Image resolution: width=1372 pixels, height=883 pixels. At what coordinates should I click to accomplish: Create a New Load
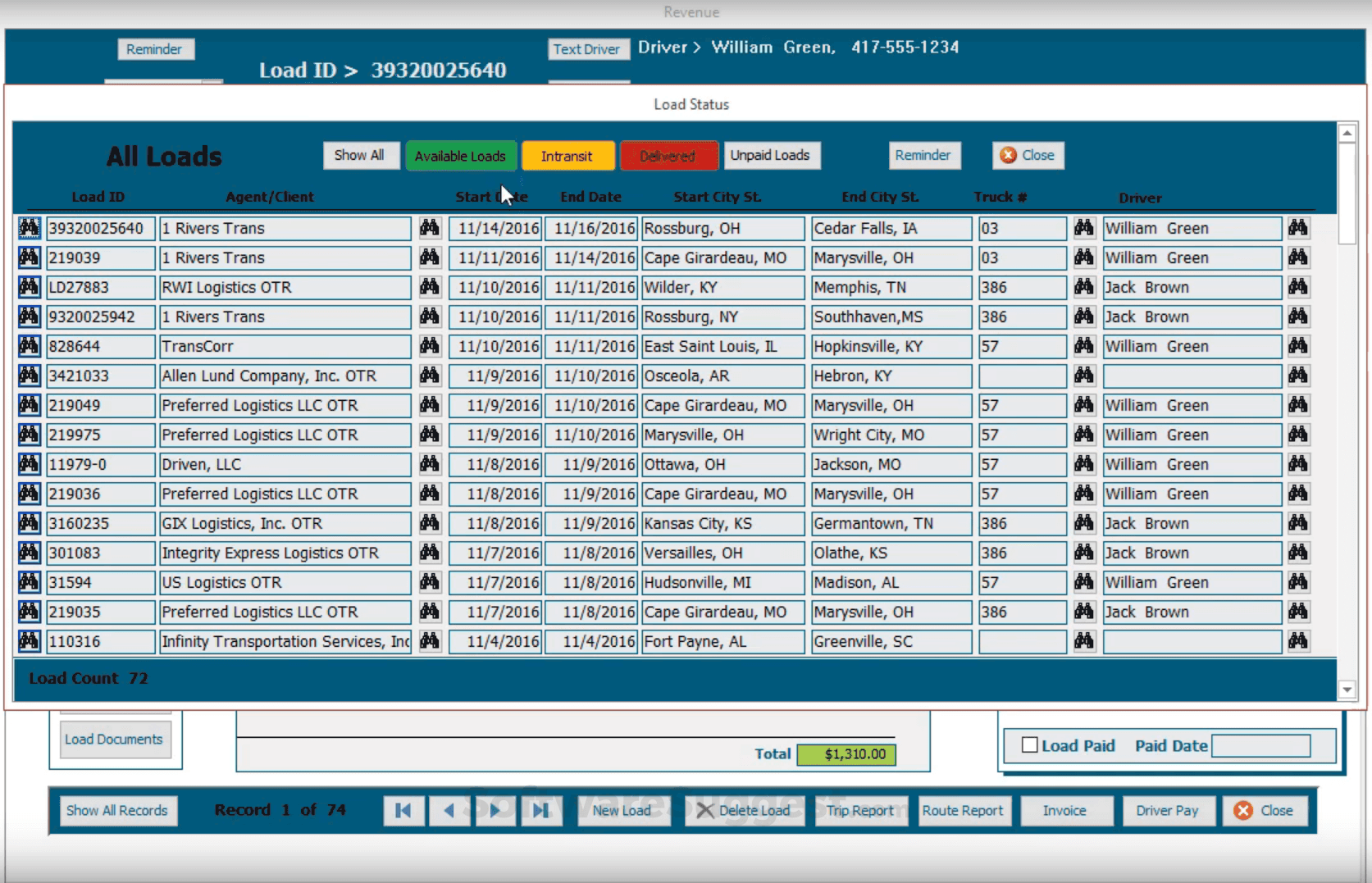point(623,811)
